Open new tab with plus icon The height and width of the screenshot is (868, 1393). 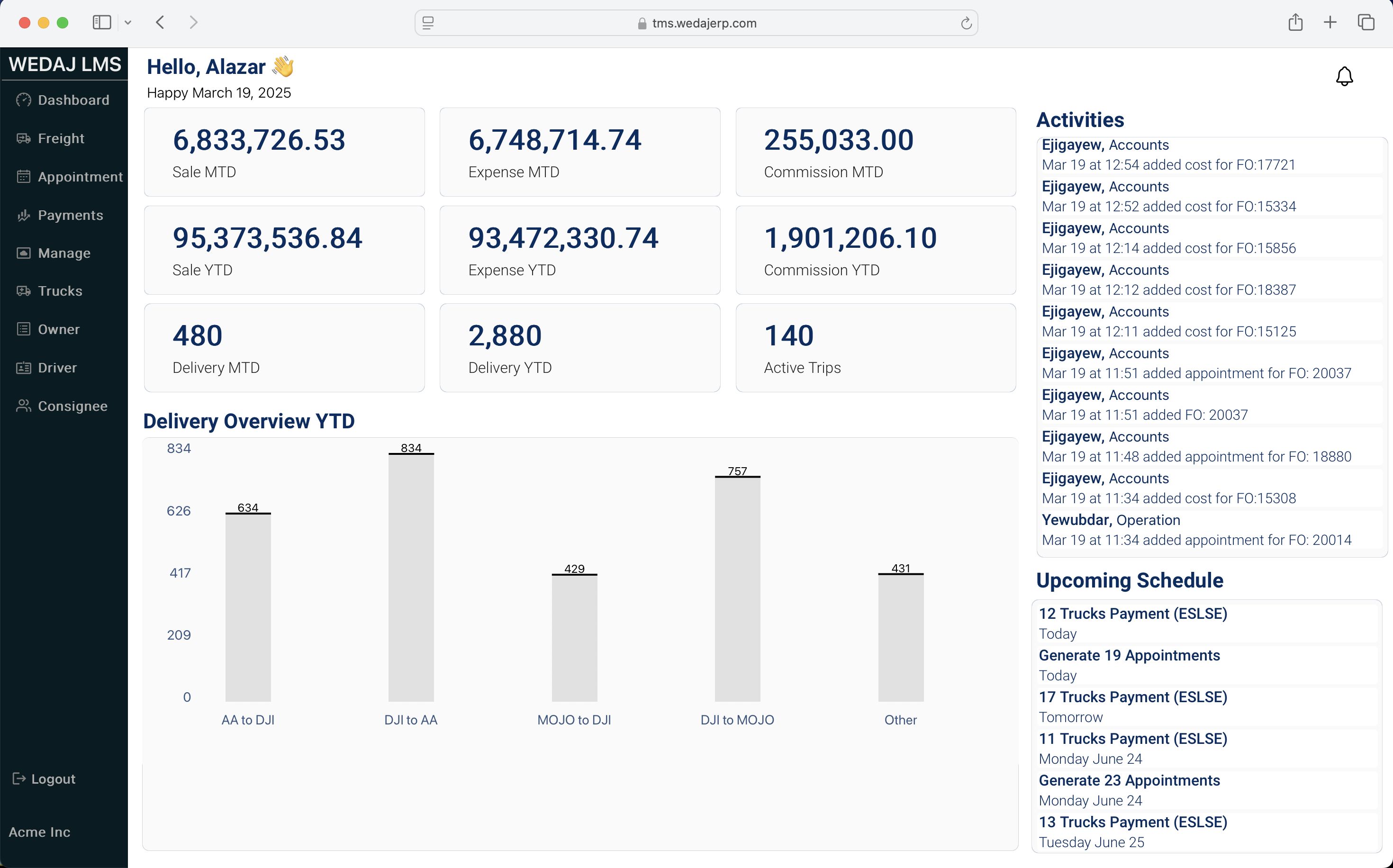coord(1330,22)
